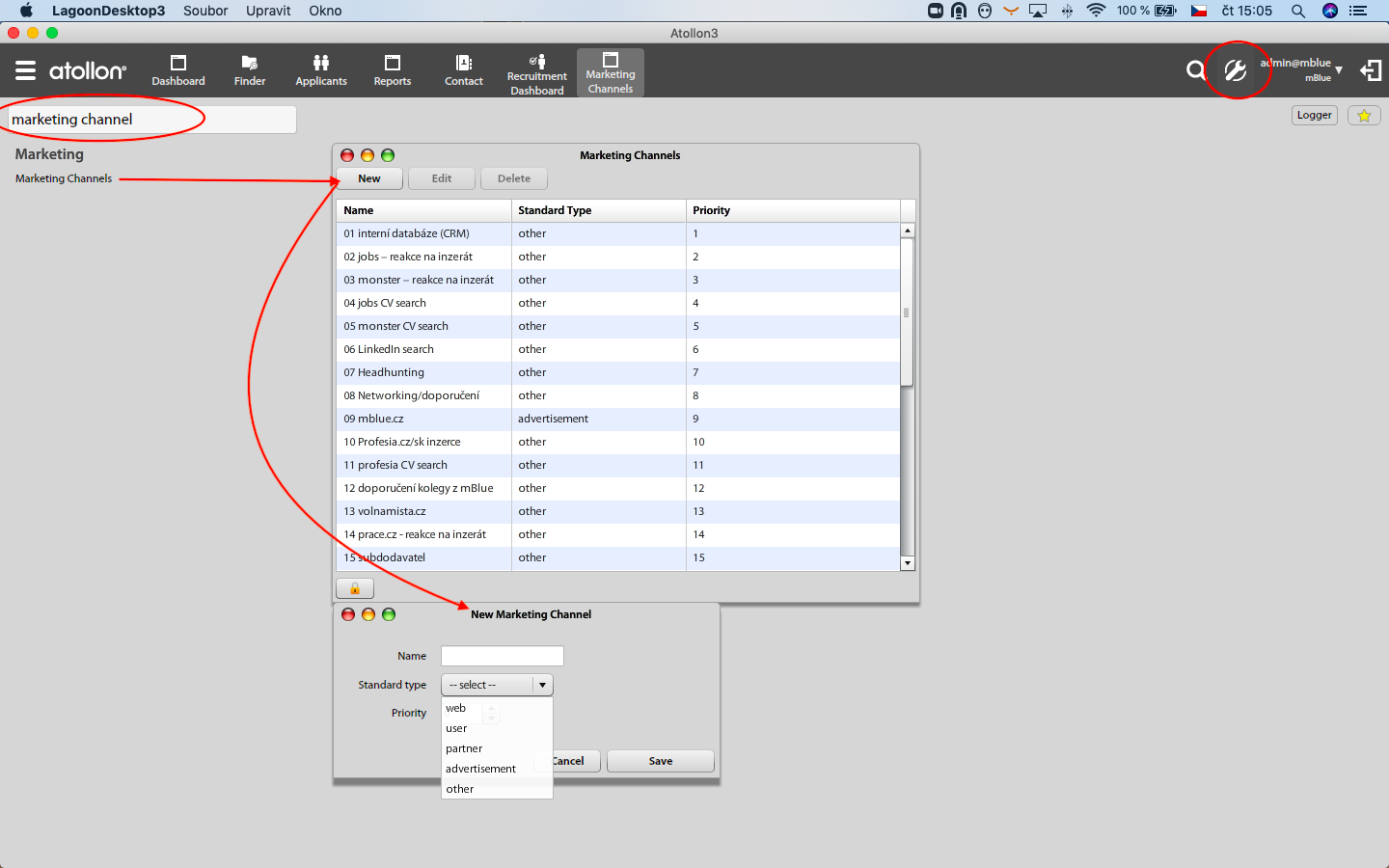This screenshot has height=868, width=1389.
Task: Open the administration wrench tools icon
Action: point(1236,69)
